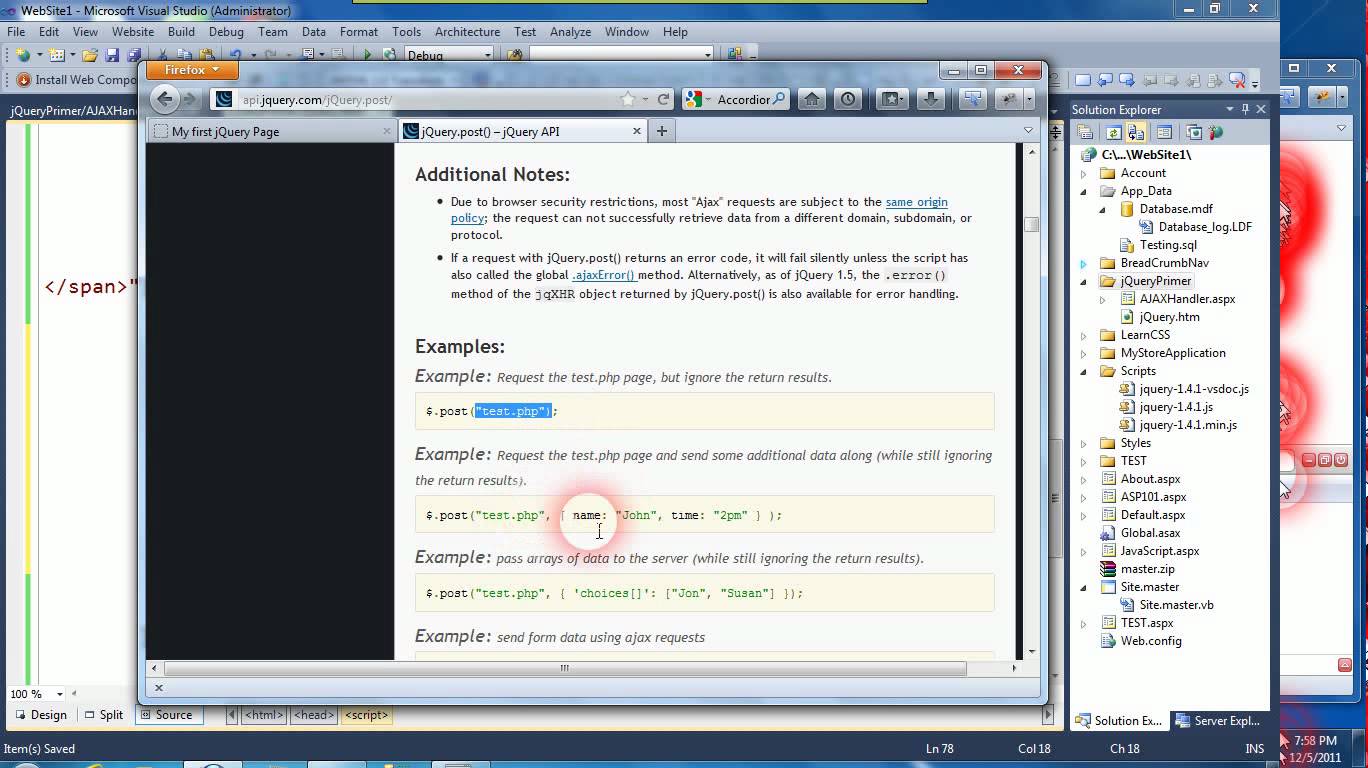This screenshot has width=1368, height=768.
Task: Collapse the App_Data folder
Action: click(1083, 191)
